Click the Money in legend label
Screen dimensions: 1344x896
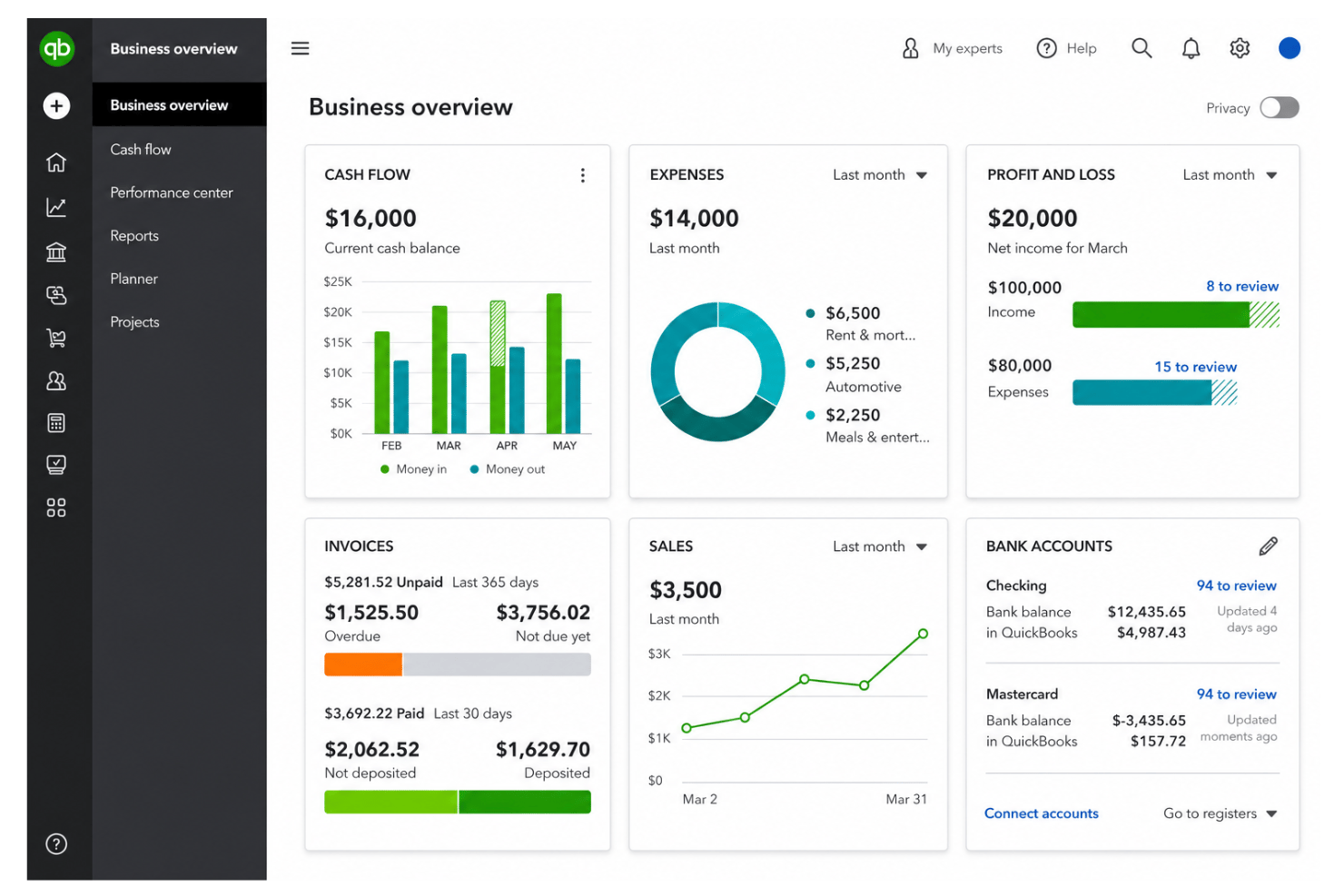point(421,469)
